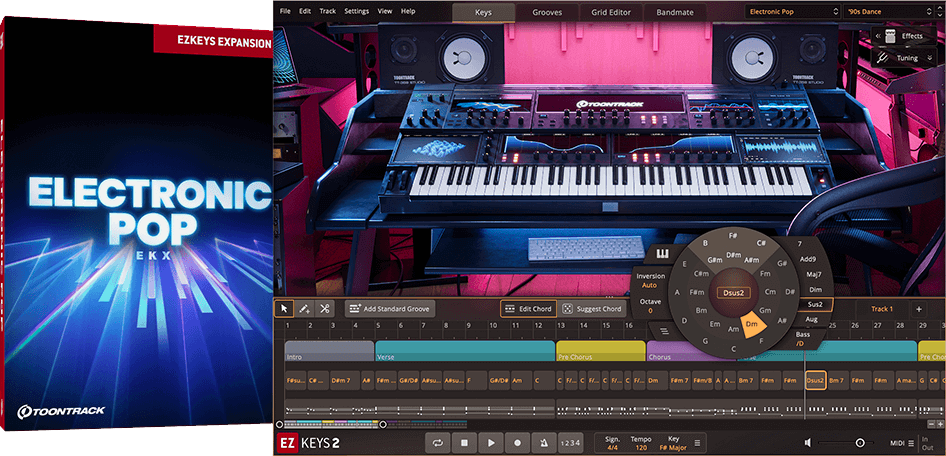Add a new track with plus button
Screen dimensions: 946x456
coord(919,309)
